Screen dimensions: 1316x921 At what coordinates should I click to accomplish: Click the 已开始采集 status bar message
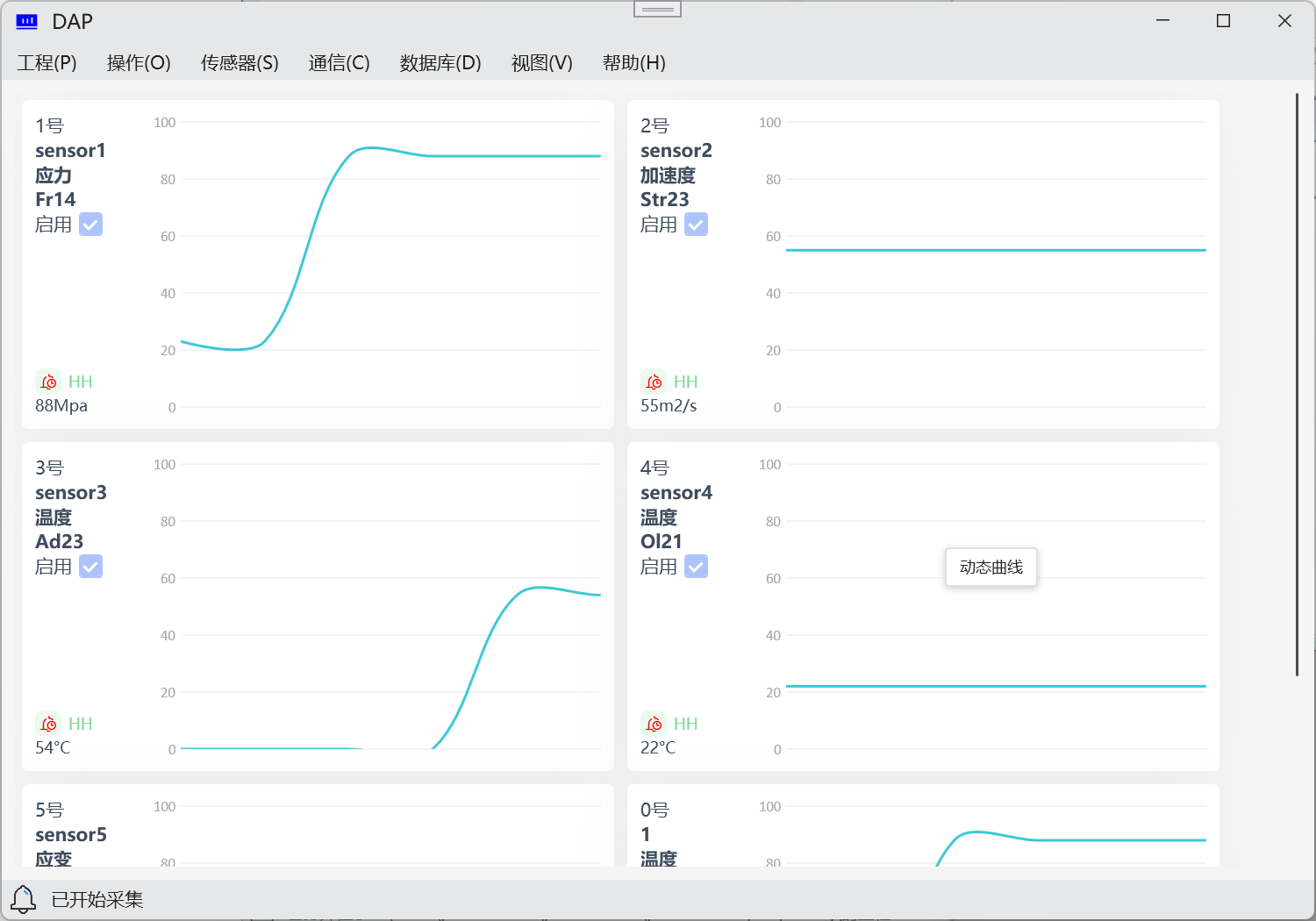97,900
